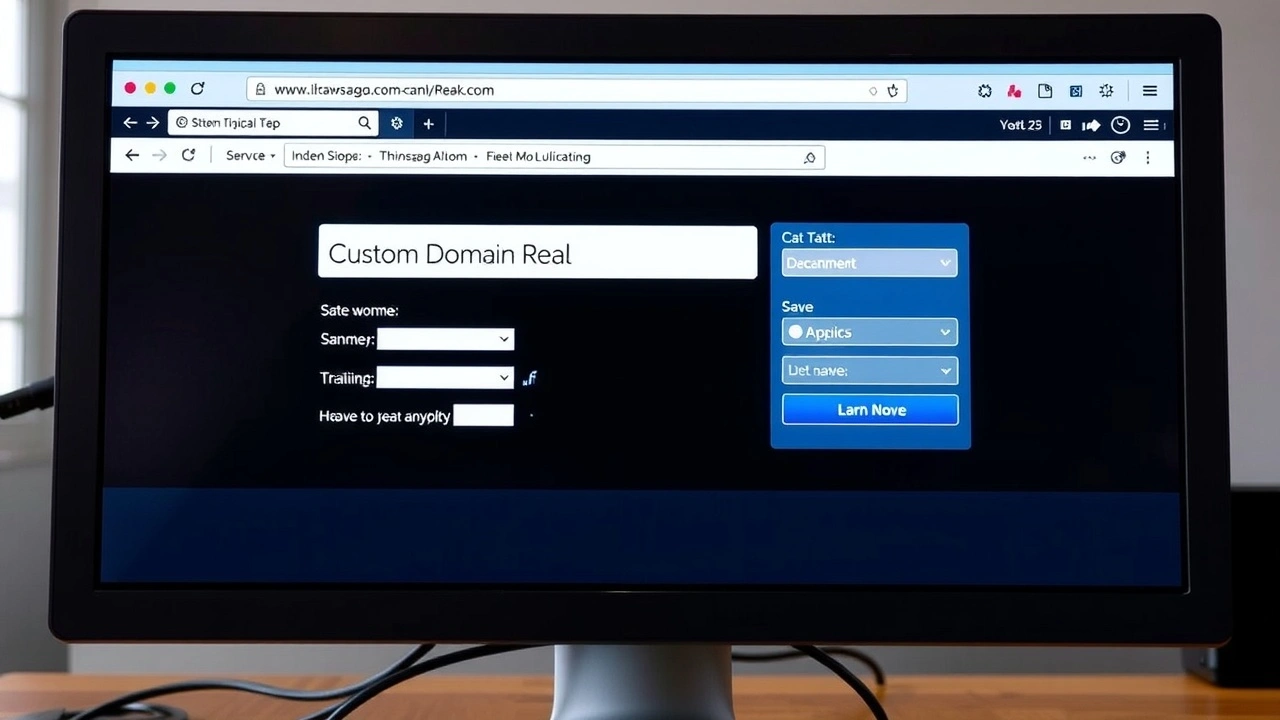The width and height of the screenshot is (1280, 720).
Task: Click the Custom Domain Real field
Action: (x=537, y=252)
